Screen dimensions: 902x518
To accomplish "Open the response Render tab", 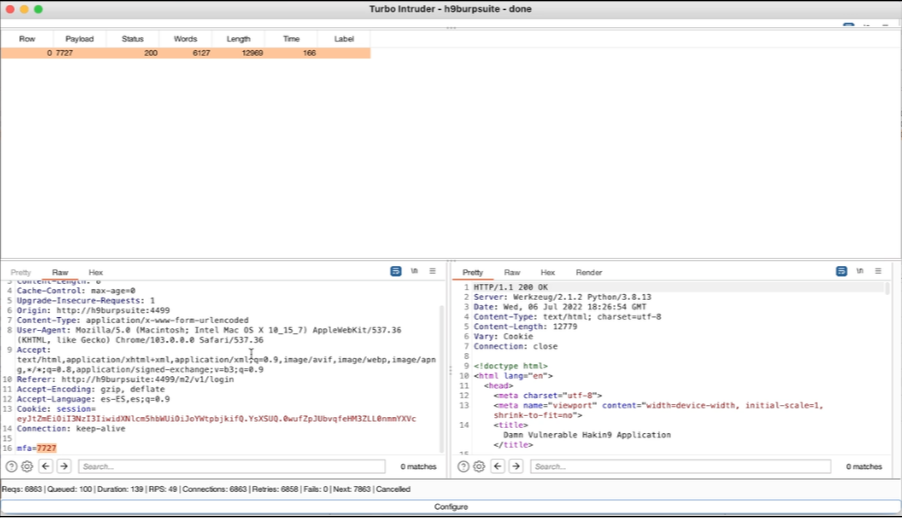I will (x=588, y=272).
